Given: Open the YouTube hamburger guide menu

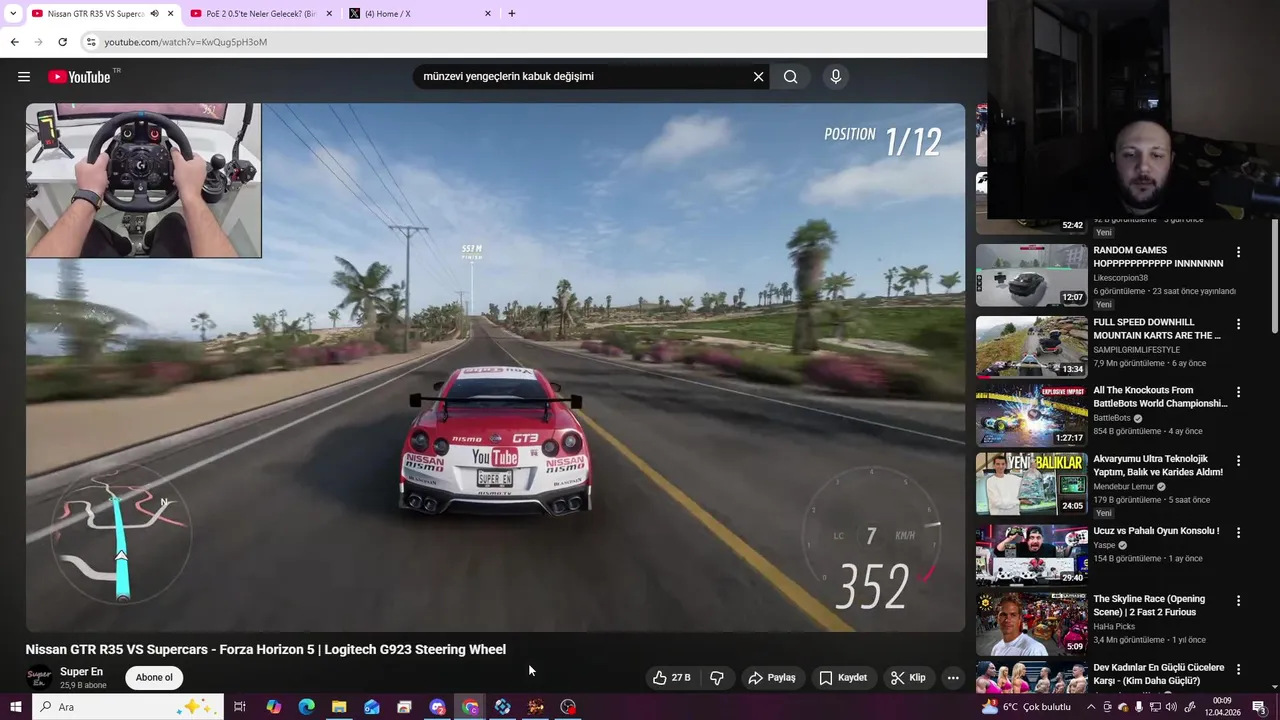Looking at the screenshot, I should click(x=24, y=77).
